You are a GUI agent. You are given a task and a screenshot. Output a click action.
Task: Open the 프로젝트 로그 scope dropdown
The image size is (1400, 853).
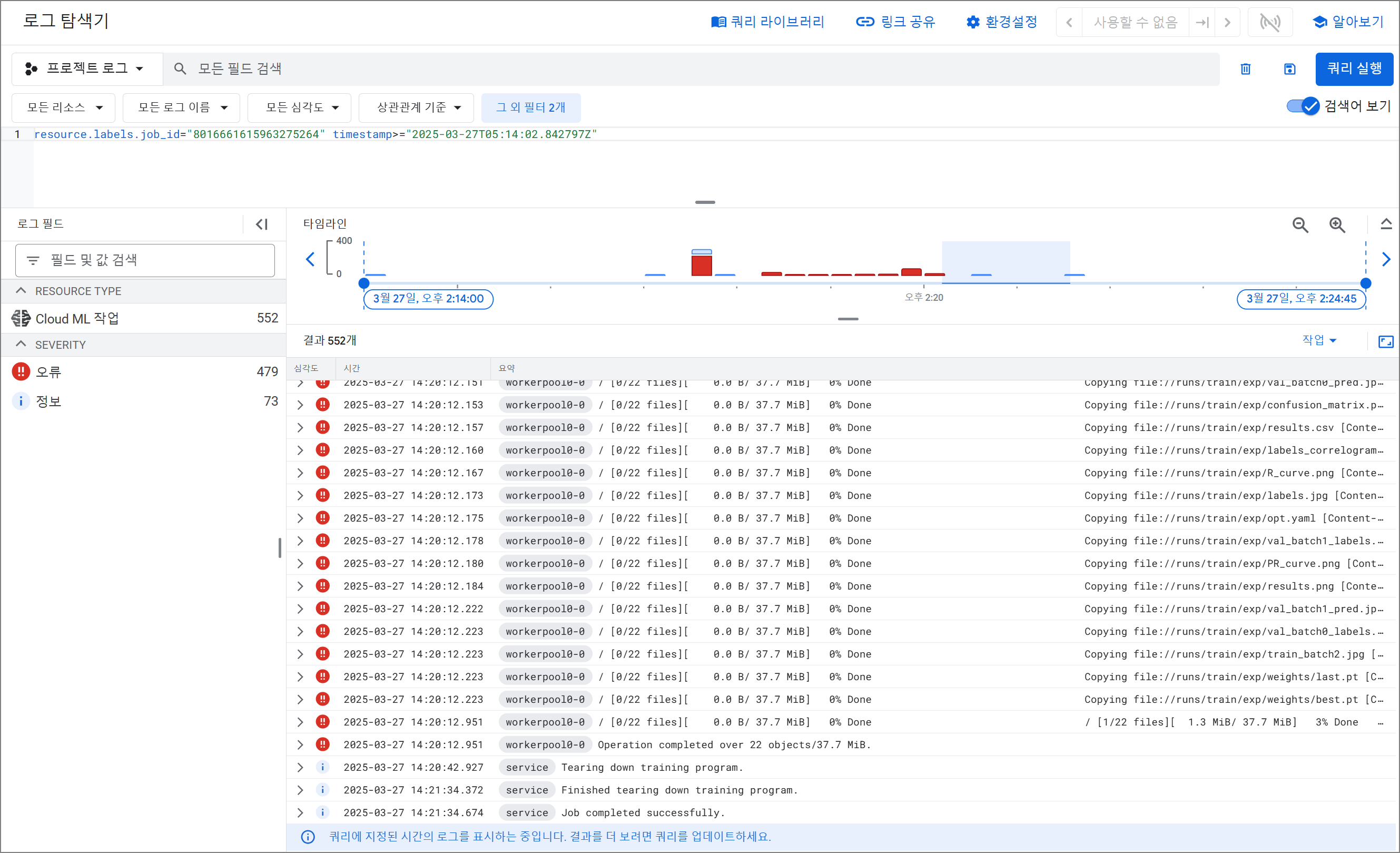tap(86, 69)
